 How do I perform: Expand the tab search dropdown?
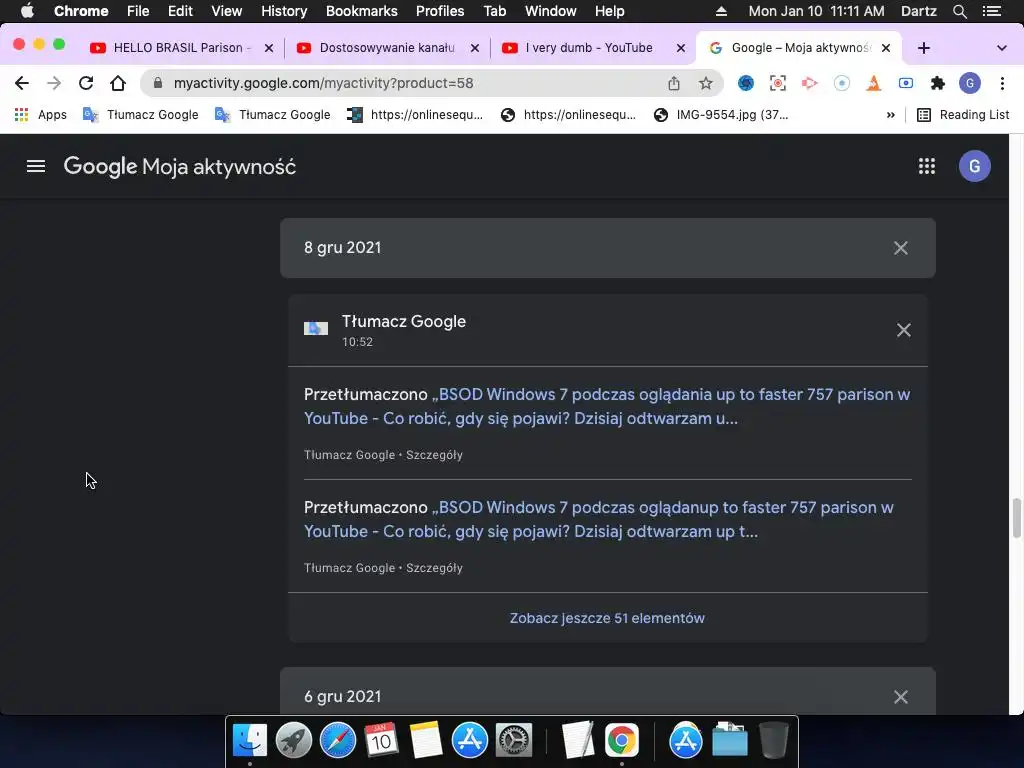pos(1002,48)
